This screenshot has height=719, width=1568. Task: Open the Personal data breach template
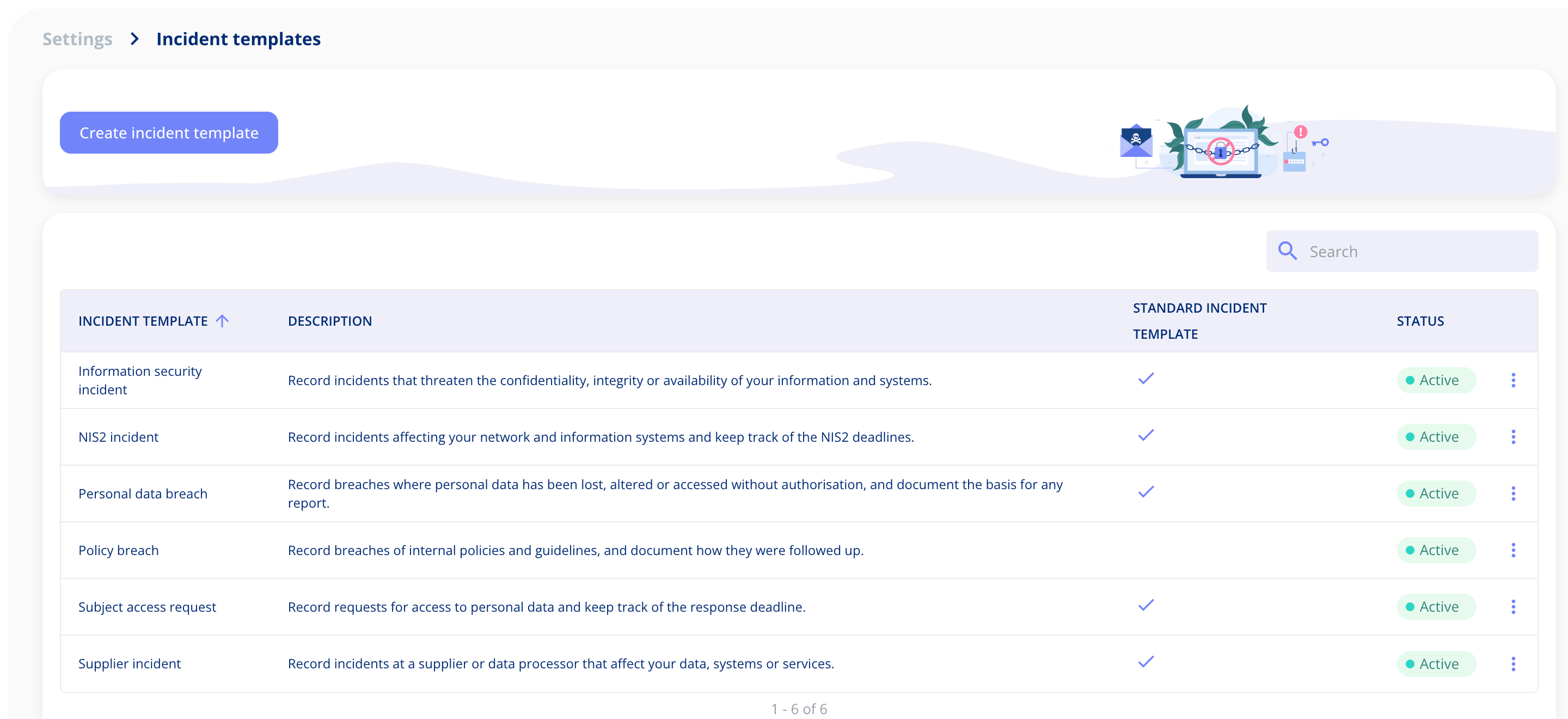coord(143,493)
